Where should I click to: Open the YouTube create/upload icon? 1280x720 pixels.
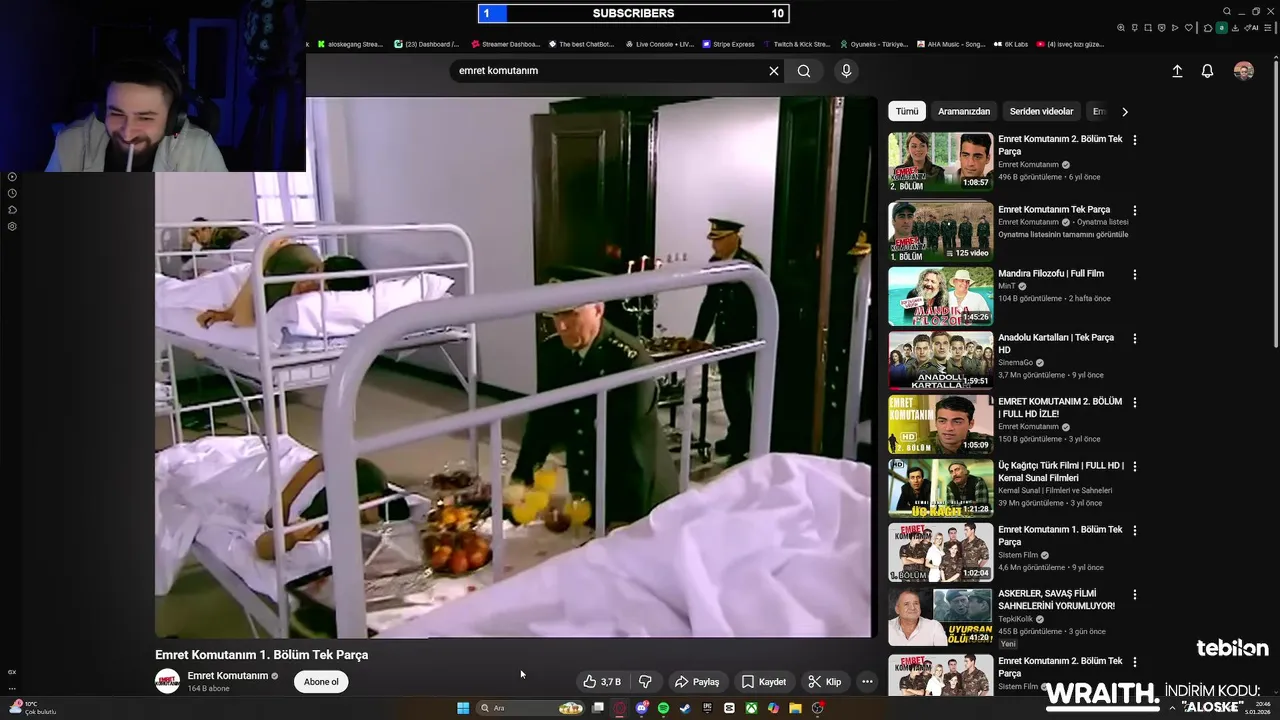coord(1177,71)
